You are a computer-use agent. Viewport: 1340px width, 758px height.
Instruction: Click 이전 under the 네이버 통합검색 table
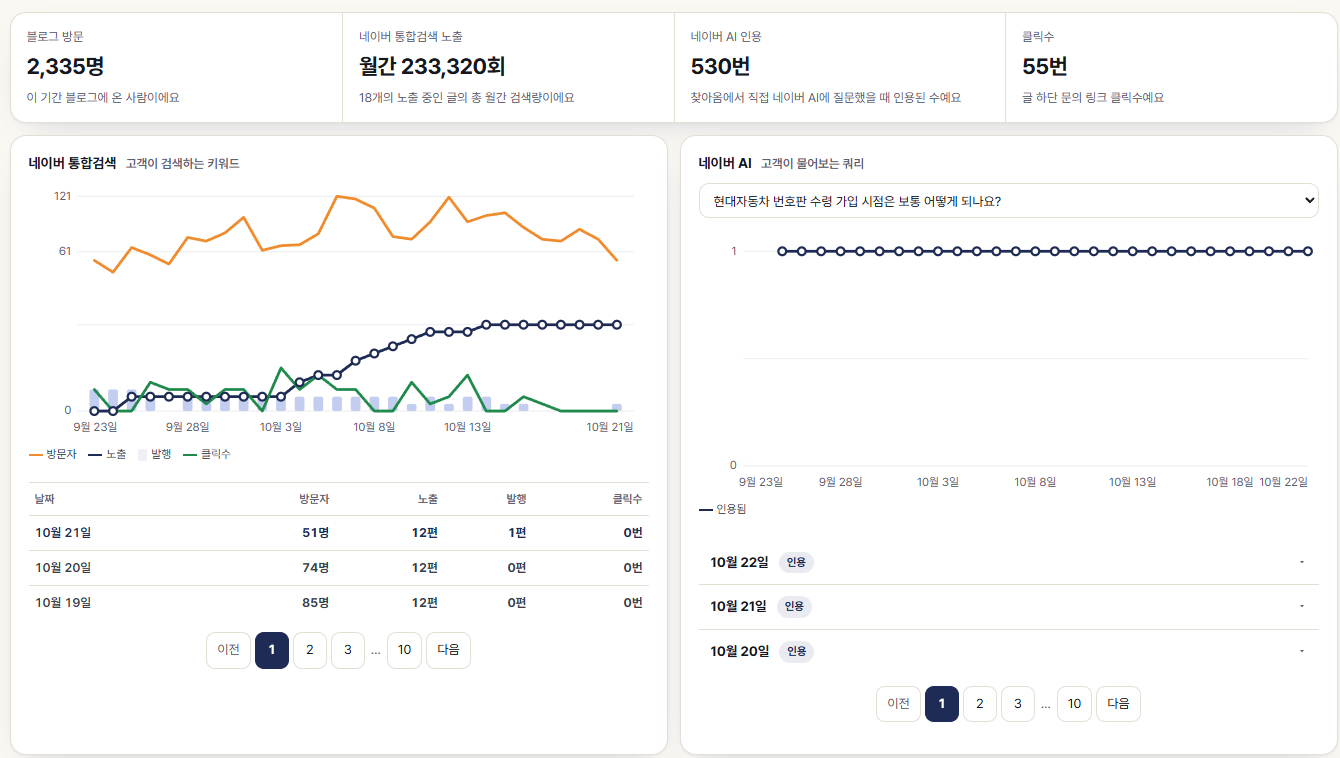(x=228, y=650)
